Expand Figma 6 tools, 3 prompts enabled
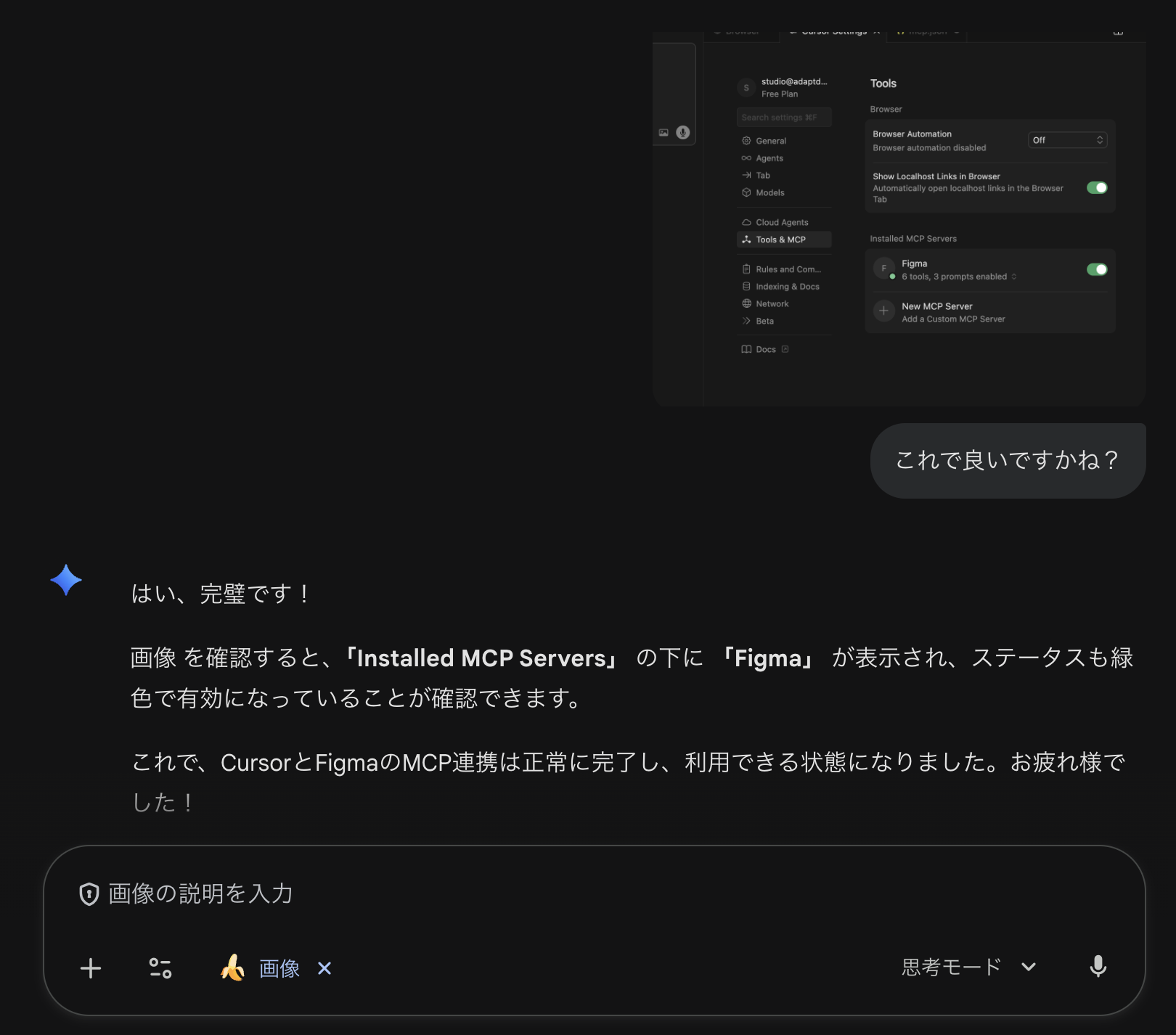This screenshot has width=1176, height=1035. coord(959,277)
